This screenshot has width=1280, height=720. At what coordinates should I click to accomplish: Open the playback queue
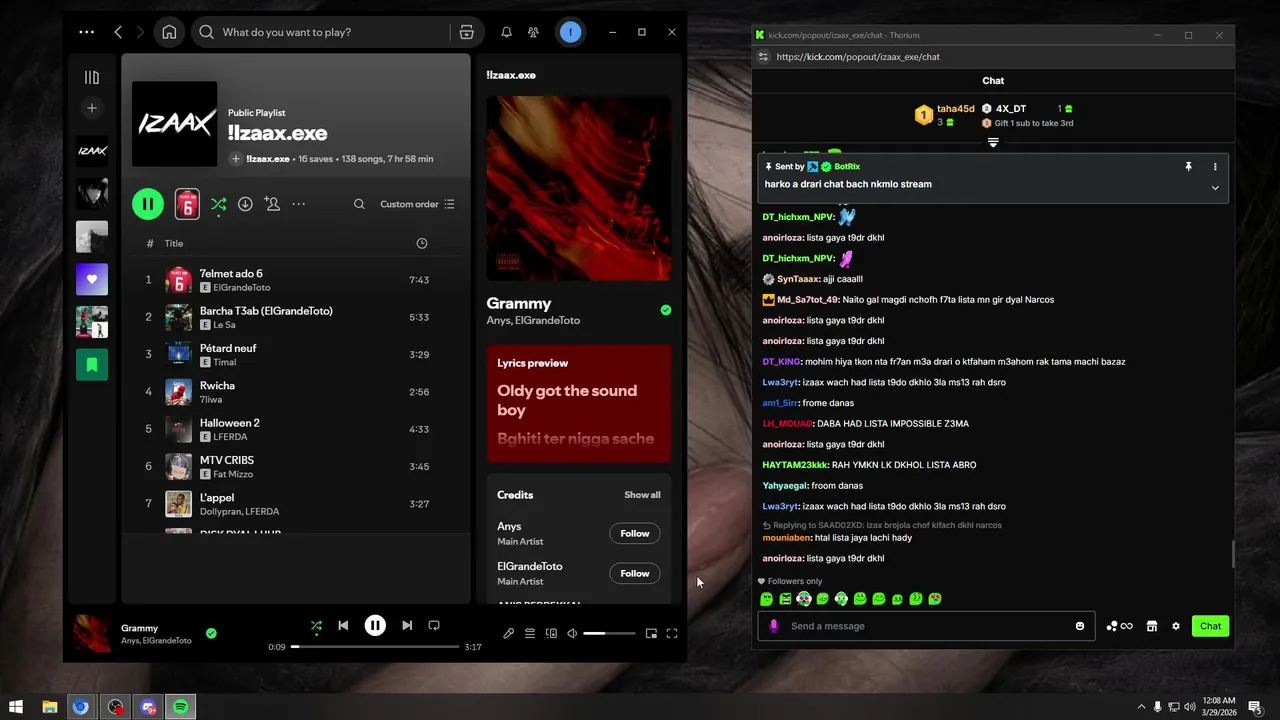click(x=530, y=633)
